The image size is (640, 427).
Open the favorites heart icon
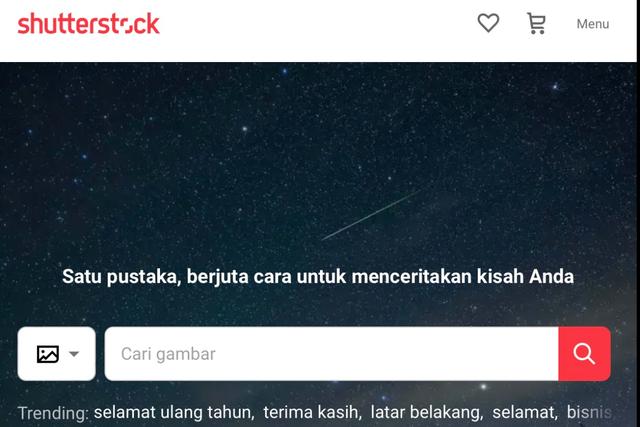[488, 23]
